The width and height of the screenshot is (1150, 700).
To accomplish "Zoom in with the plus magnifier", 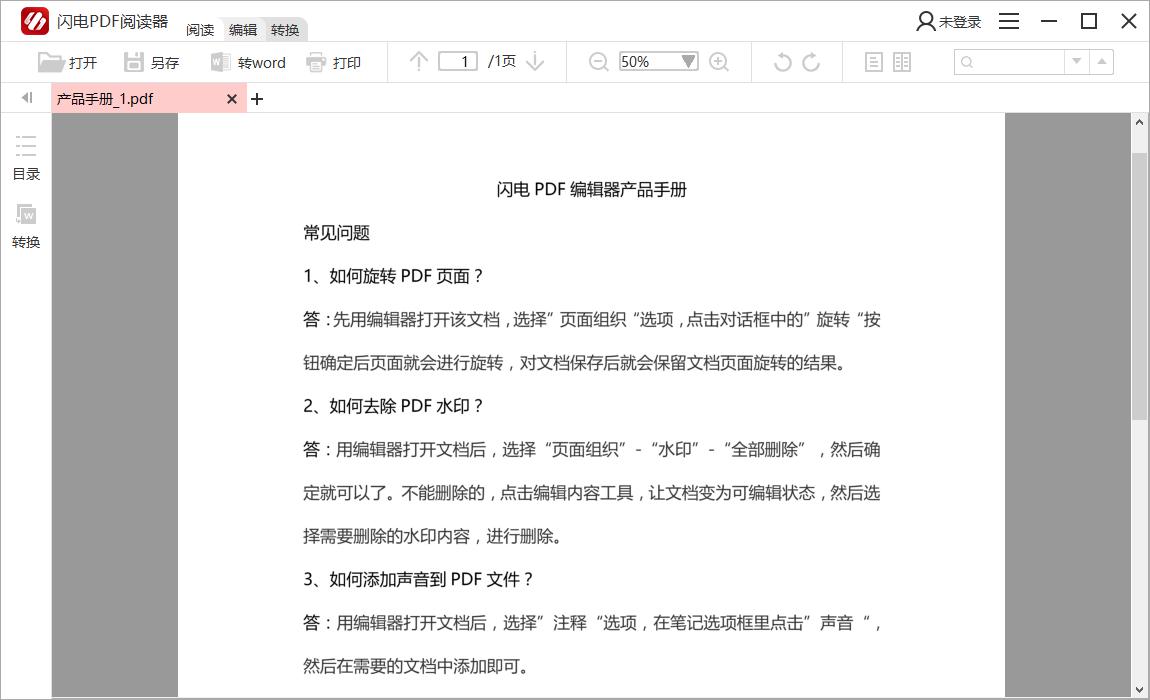I will 719,62.
